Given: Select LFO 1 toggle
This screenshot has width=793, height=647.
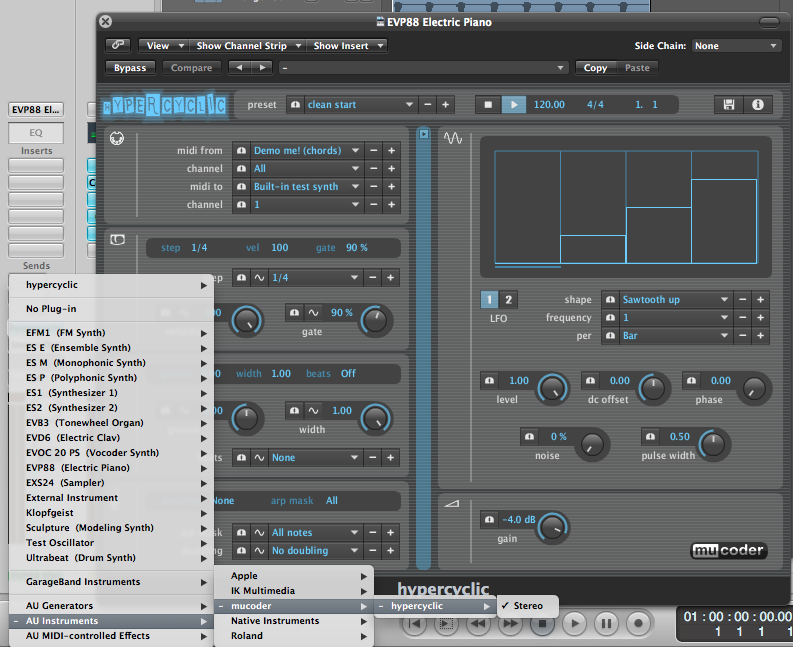Looking at the screenshot, I should point(490,300).
